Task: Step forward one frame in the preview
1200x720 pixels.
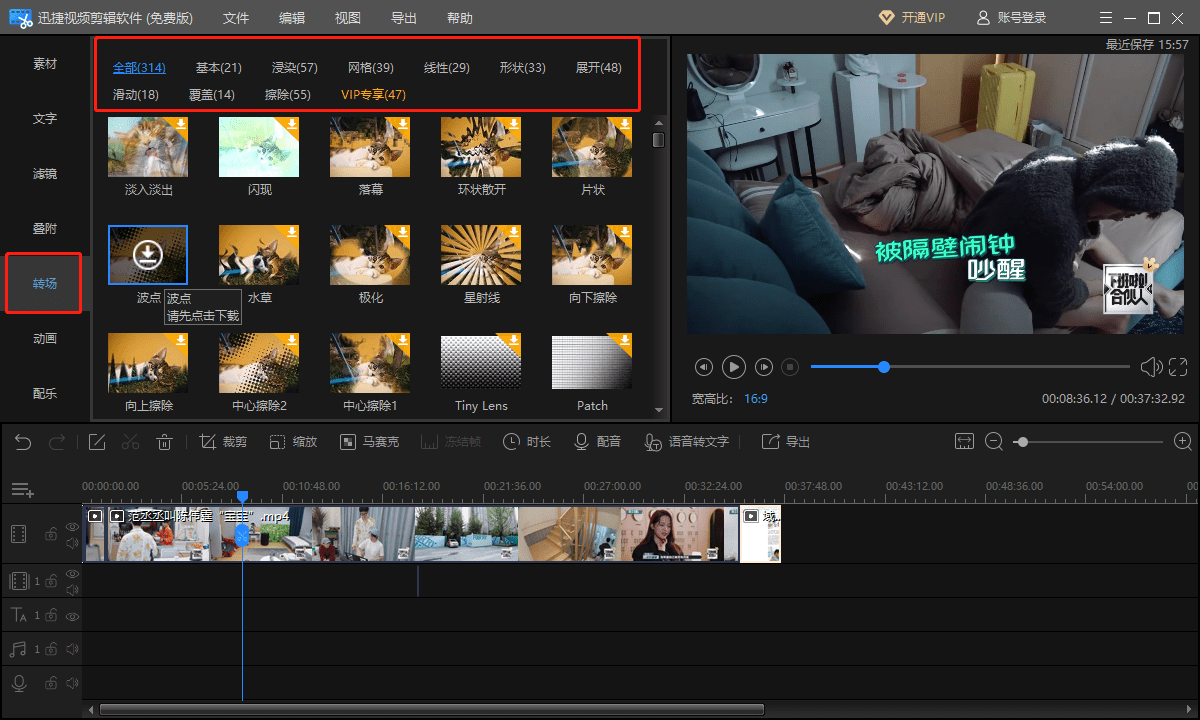Action: pyautogui.click(x=764, y=367)
